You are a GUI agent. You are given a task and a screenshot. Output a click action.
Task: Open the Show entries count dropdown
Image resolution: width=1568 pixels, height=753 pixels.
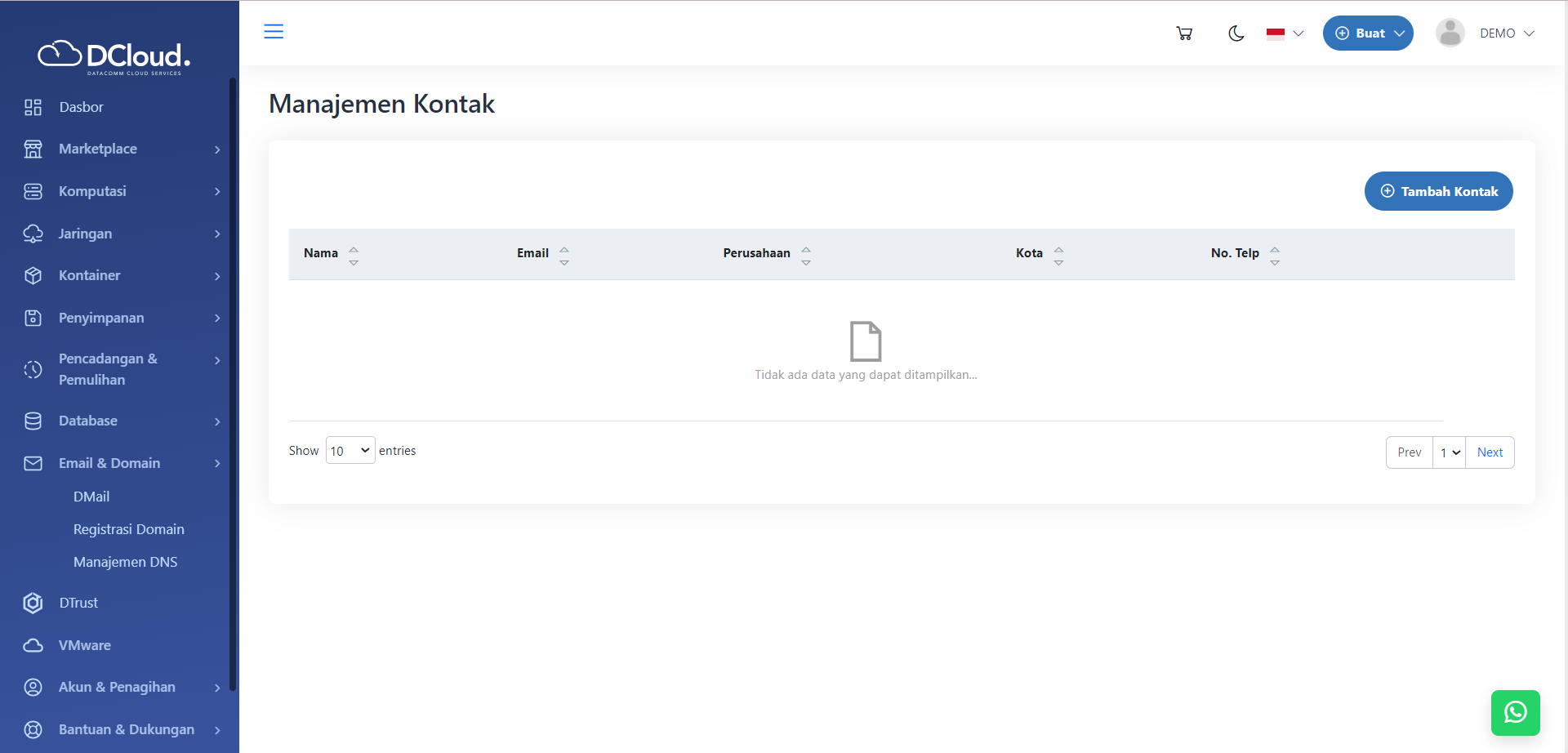(x=350, y=451)
